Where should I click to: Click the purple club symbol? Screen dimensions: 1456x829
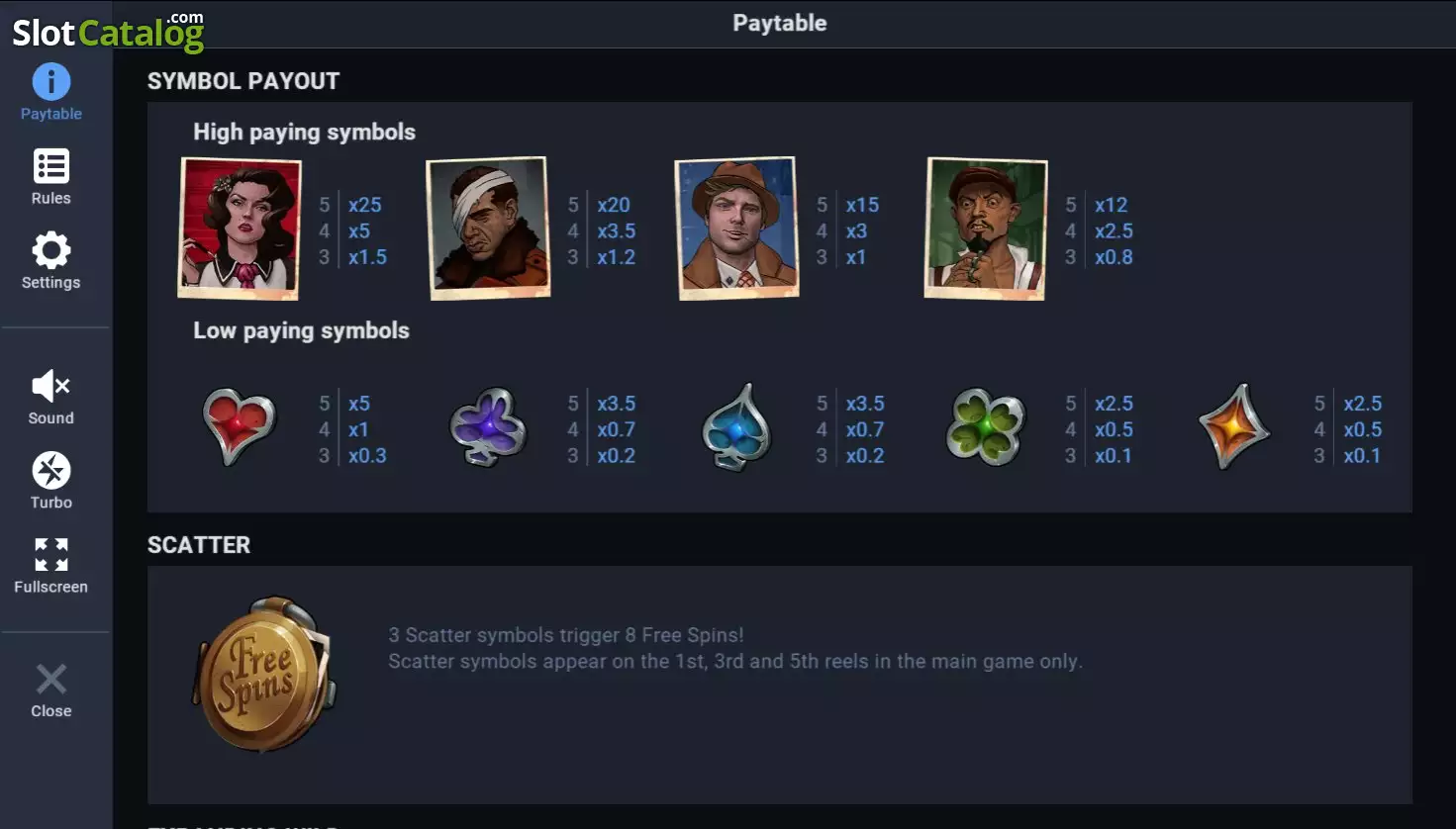point(487,426)
